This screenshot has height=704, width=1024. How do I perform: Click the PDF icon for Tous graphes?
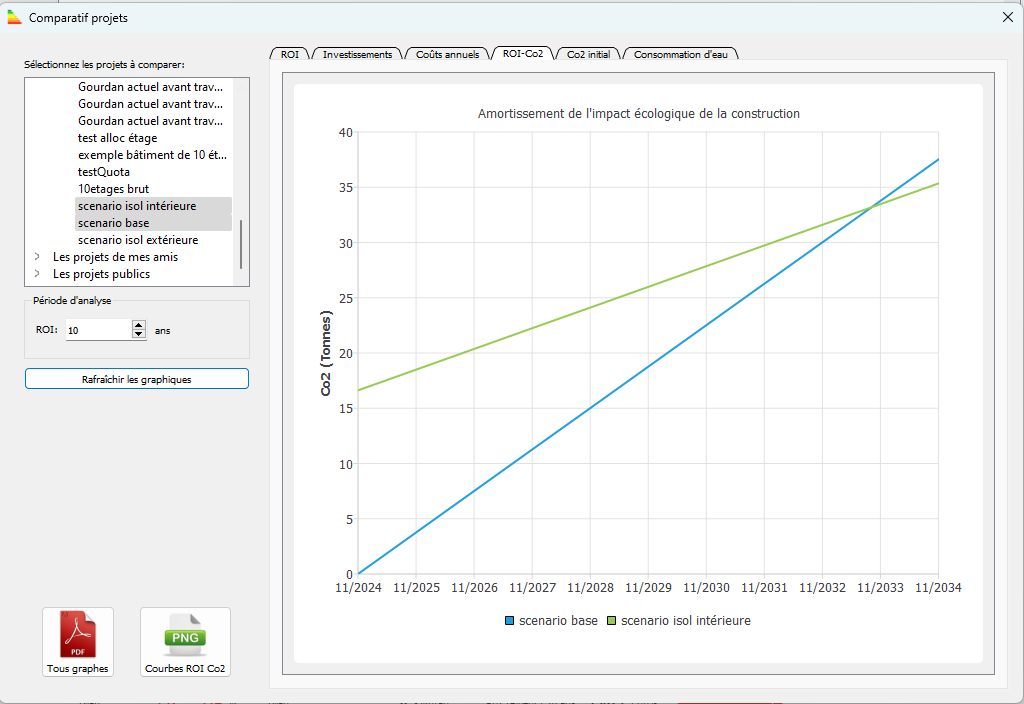[x=78, y=634]
